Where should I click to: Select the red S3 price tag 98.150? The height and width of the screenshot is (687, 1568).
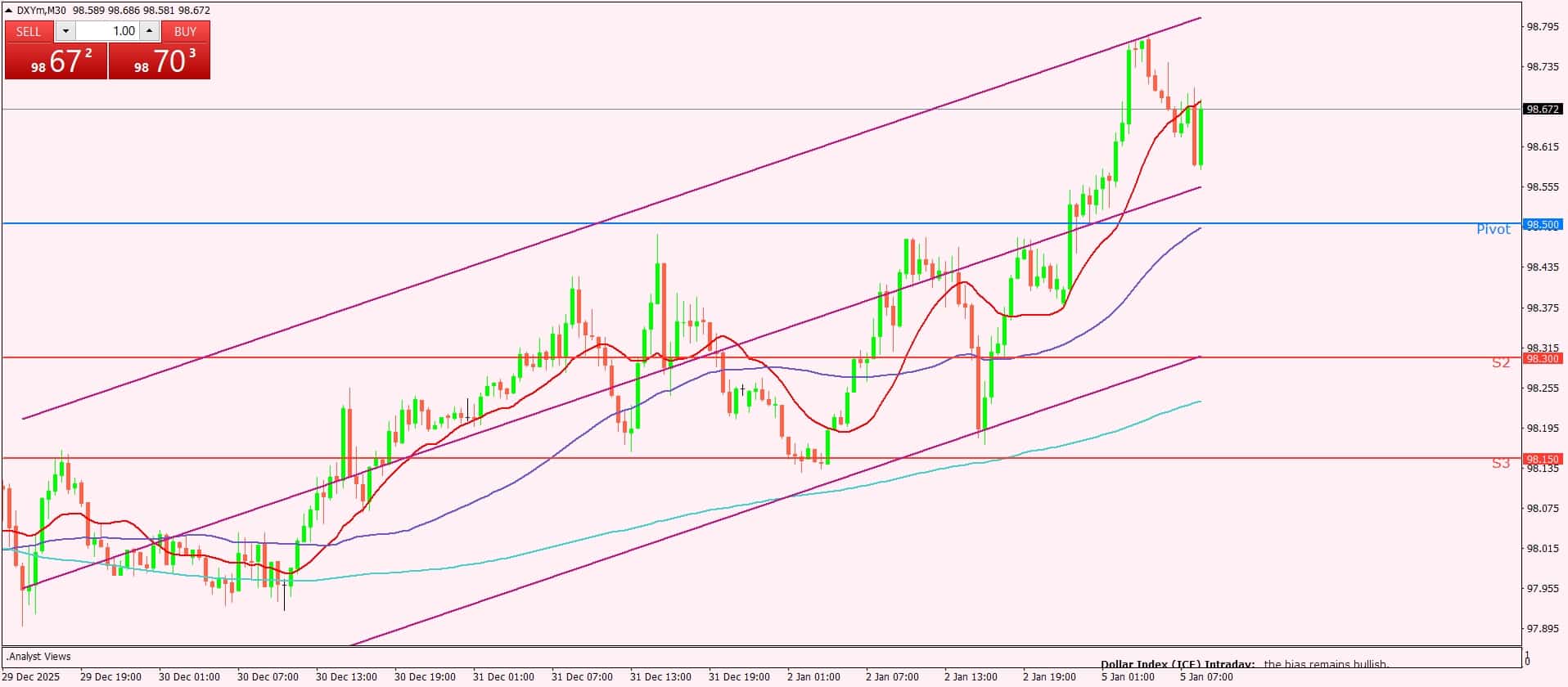click(x=1542, y=459)
